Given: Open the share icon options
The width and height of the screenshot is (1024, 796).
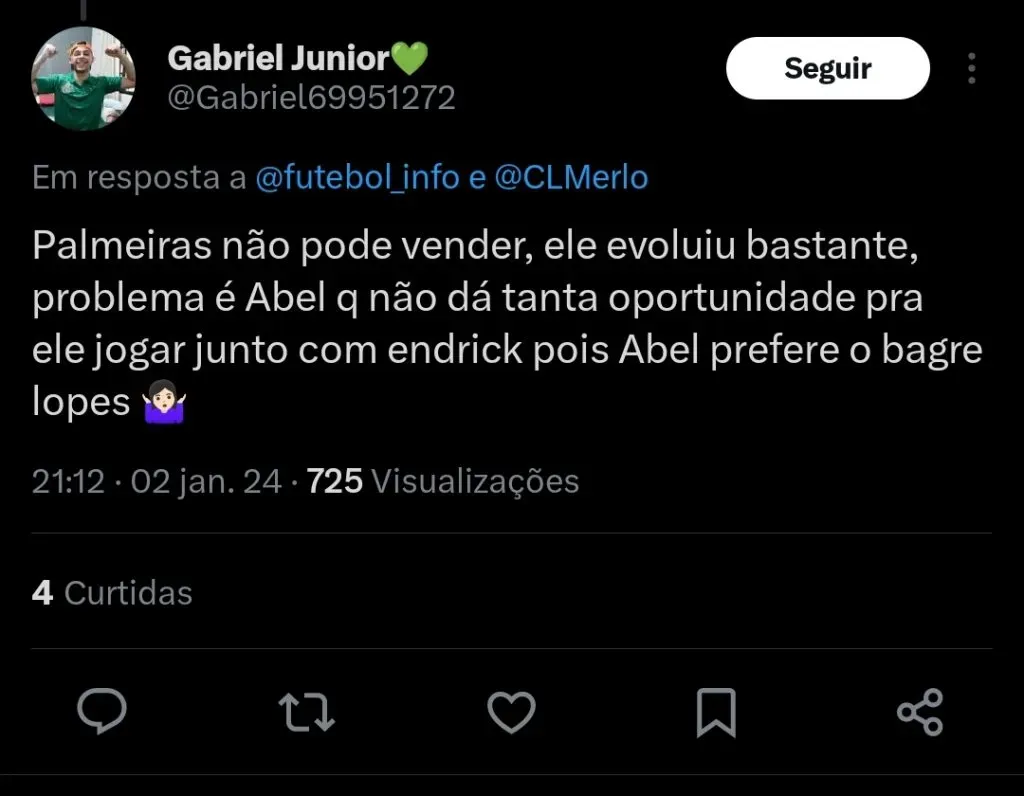Looking at the screenshot, I should (x=920, y=712).
